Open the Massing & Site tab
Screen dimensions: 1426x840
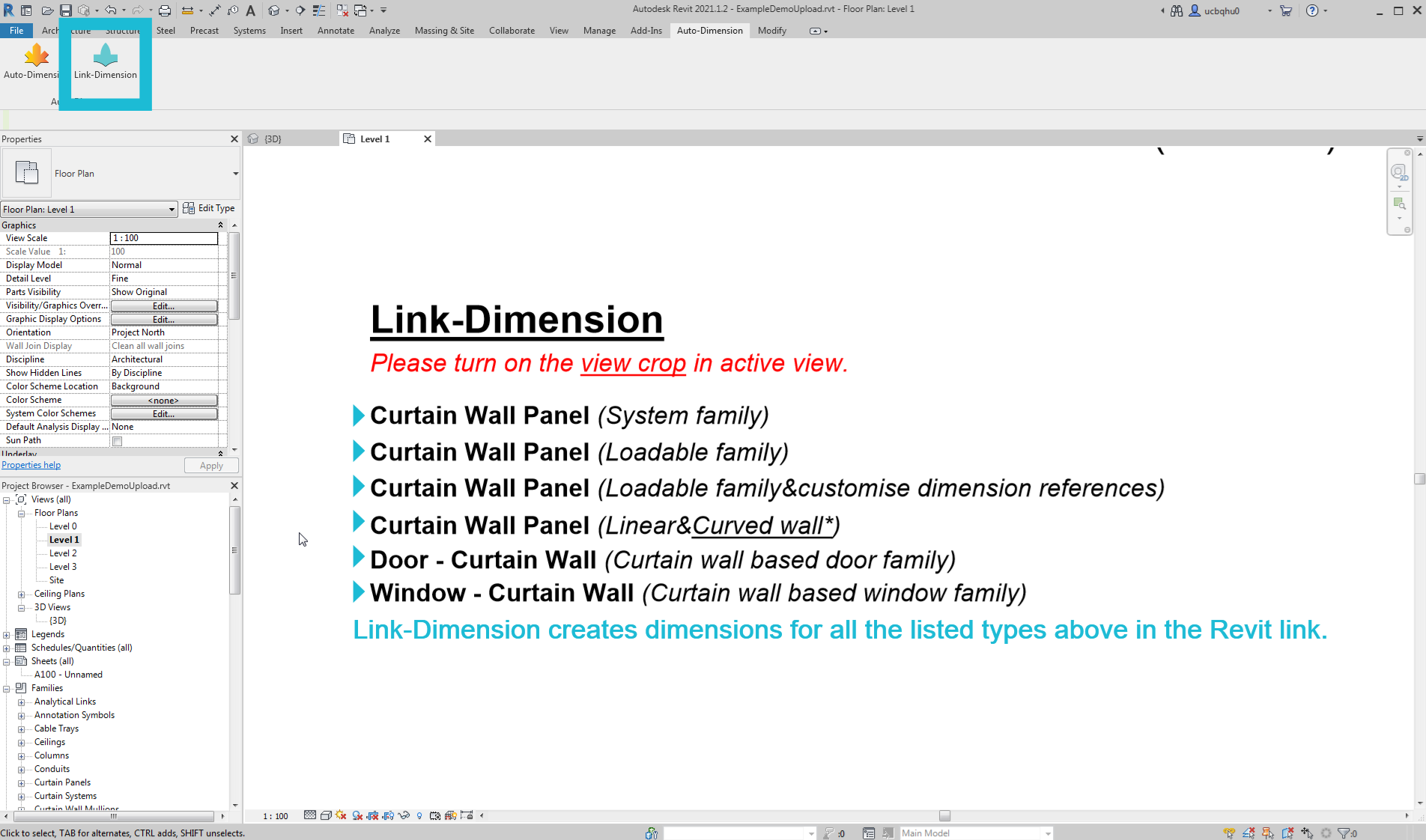pyautogui.click(x=444, y=31)
